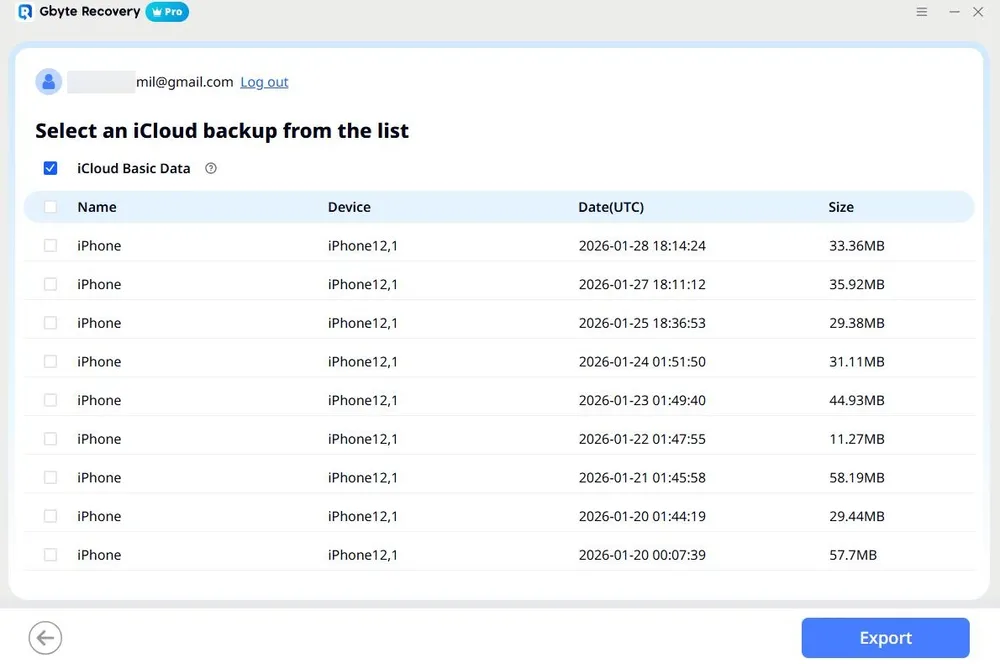The height and width of the screenshot is (664, 1000).
Task: Click the Size column header
Action: click(x=841, y=206)
